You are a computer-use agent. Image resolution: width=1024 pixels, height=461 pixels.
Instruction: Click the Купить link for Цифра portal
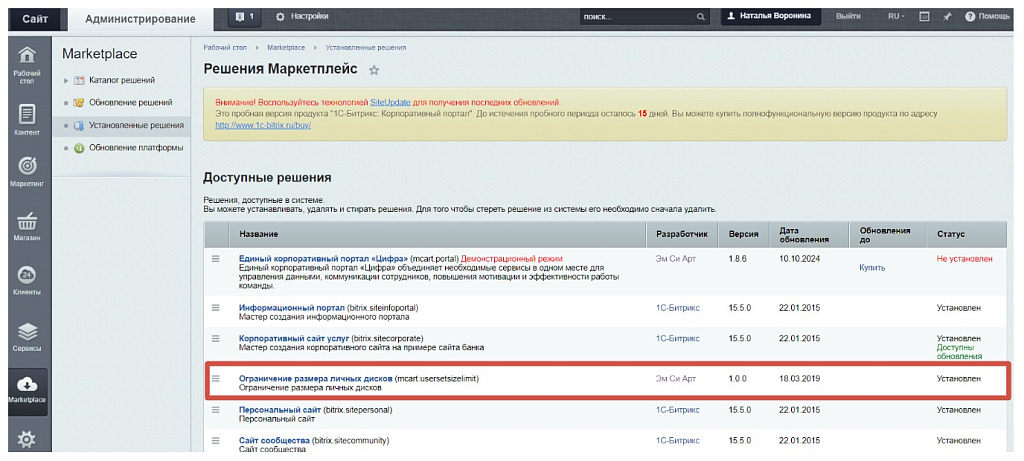tap(871, 267)
